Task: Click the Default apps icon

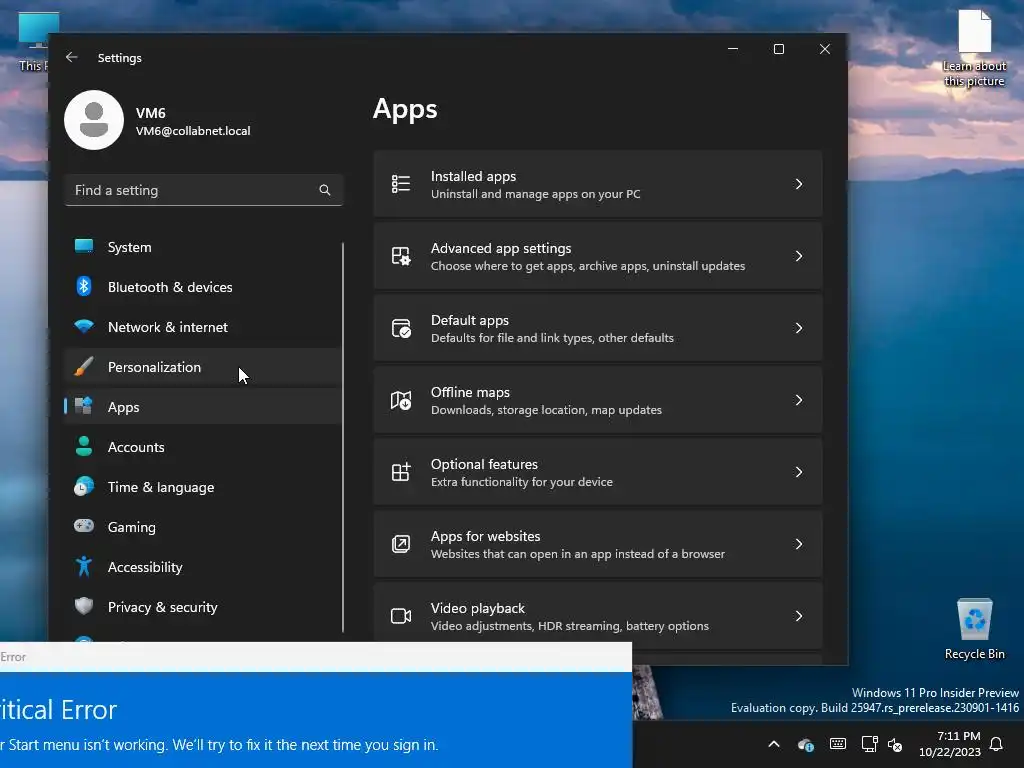Action: tap(401, 328)
